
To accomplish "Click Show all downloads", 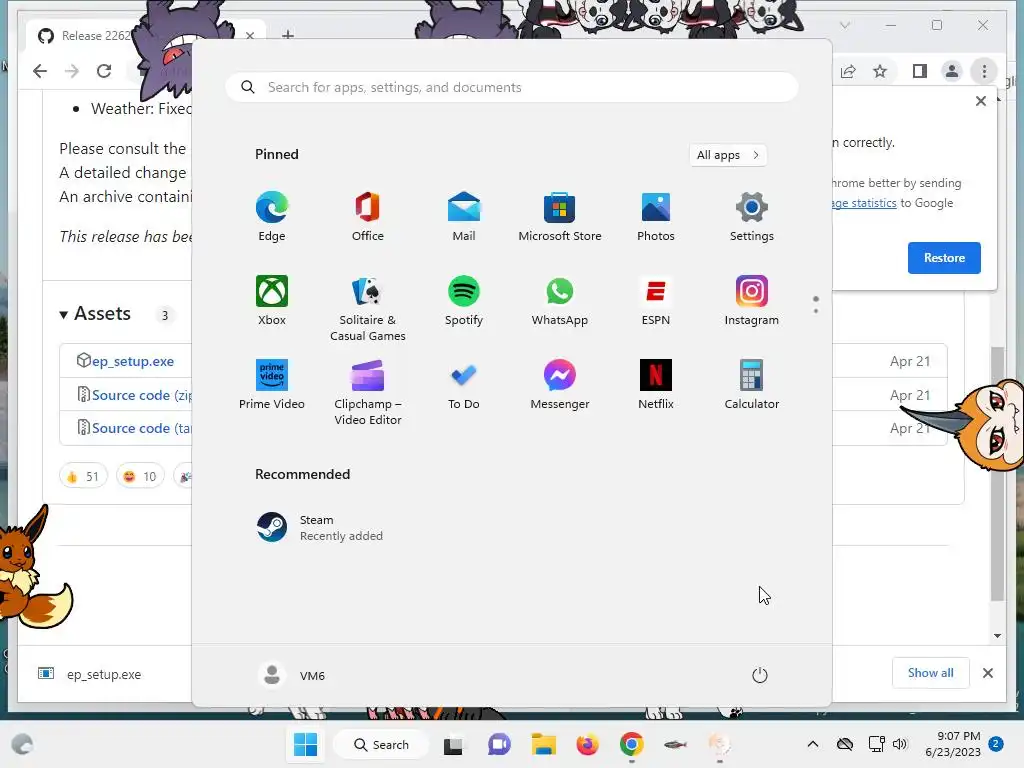I will point(931,673).
